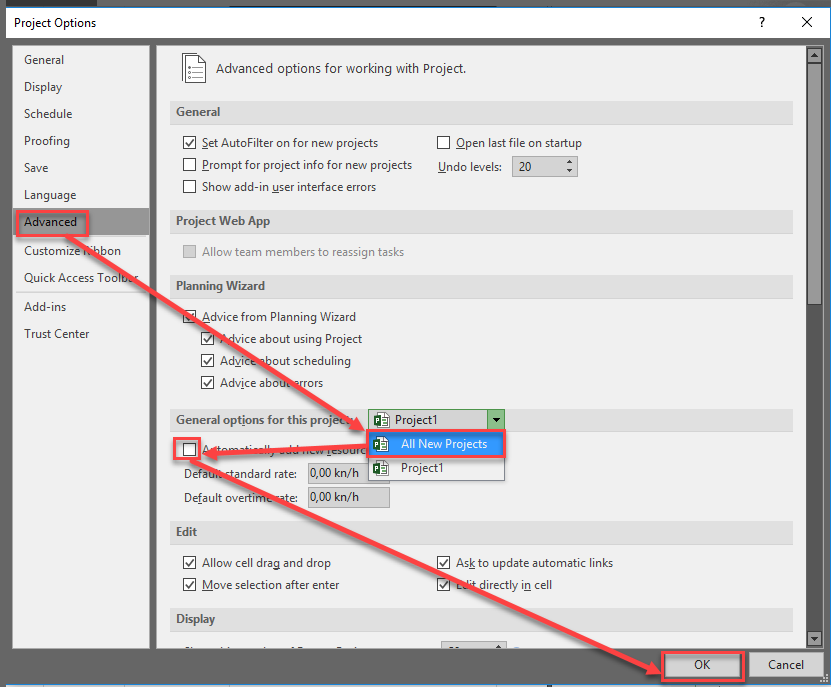831x687 pixels.
Task: Toggle Automatically add new resources checkbox
Action: click(190, 450)
